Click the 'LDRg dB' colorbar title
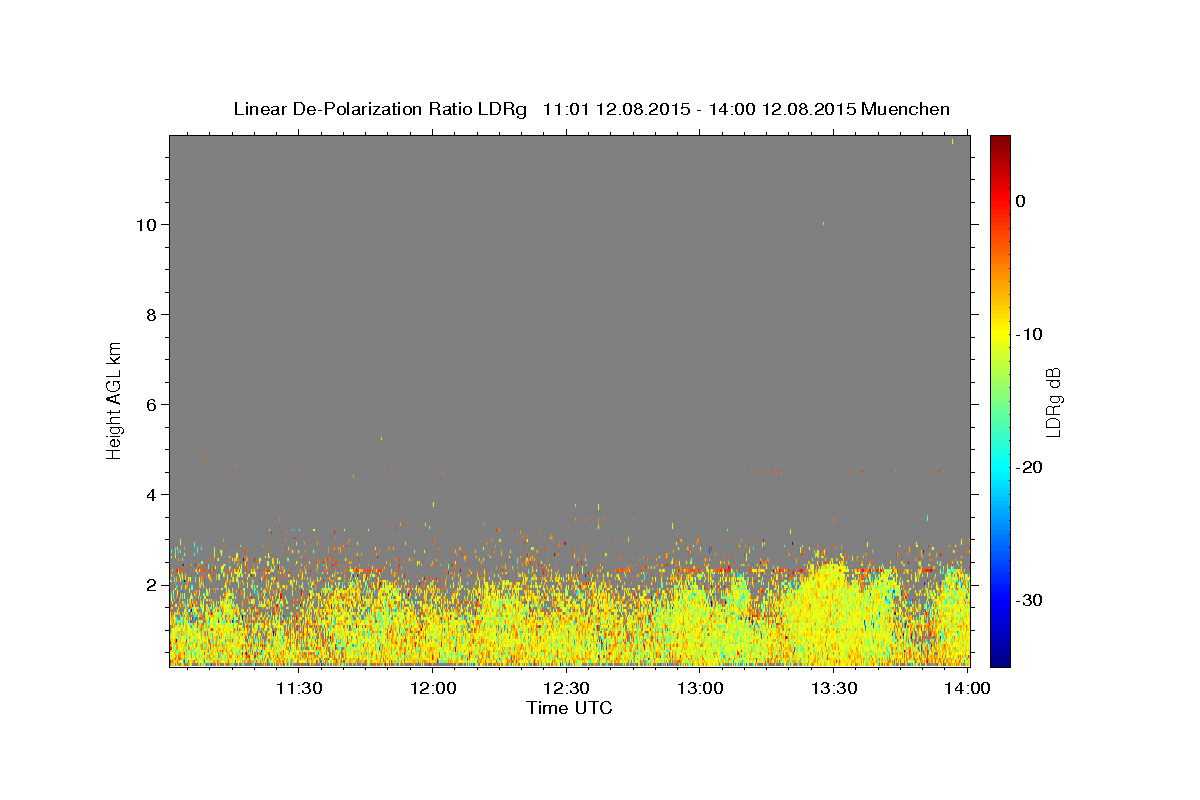This screenshot has height=800, width=1200. [x=1054, y=401]
